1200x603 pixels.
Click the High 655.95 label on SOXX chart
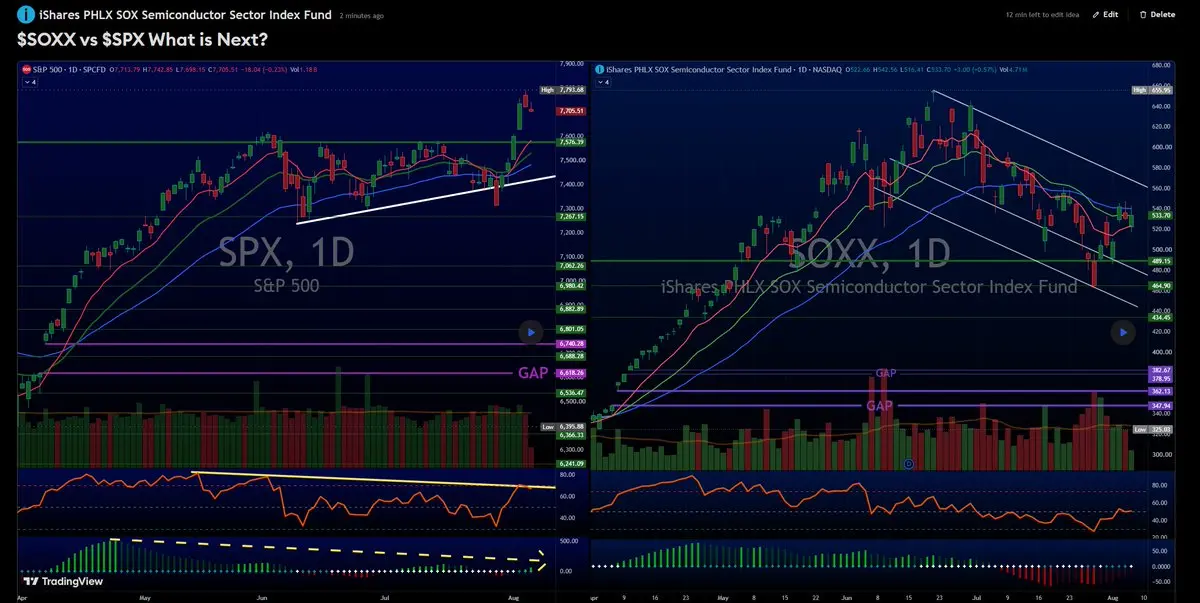click(1153, 90)
